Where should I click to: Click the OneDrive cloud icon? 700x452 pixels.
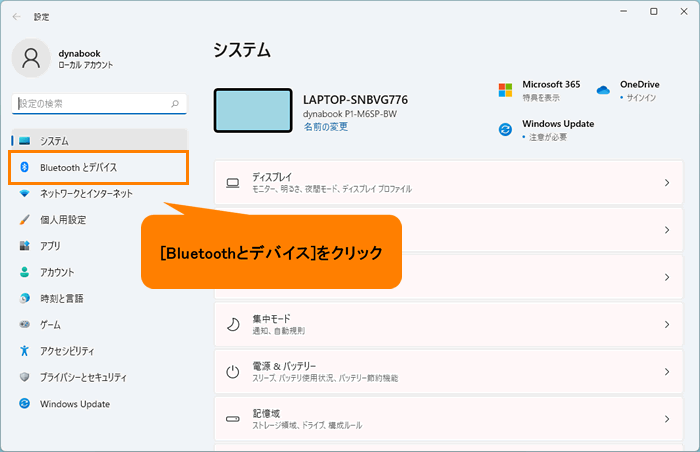[603, 90]
